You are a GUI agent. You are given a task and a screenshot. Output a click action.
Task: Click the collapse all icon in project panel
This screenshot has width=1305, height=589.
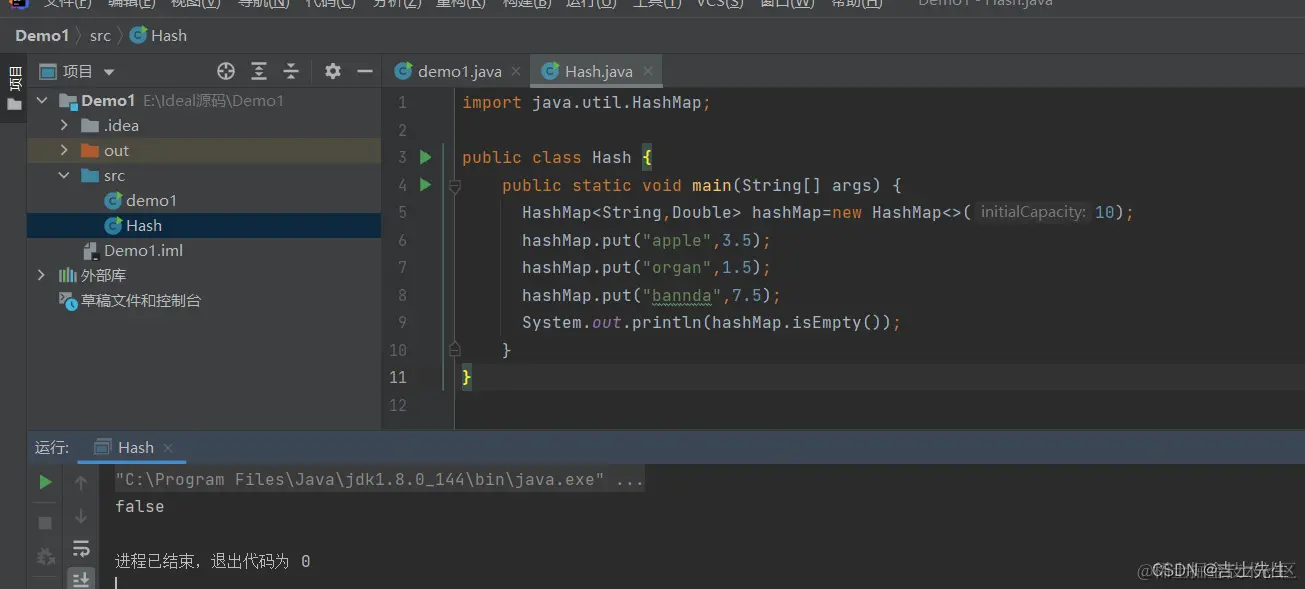tap(291, 71)
